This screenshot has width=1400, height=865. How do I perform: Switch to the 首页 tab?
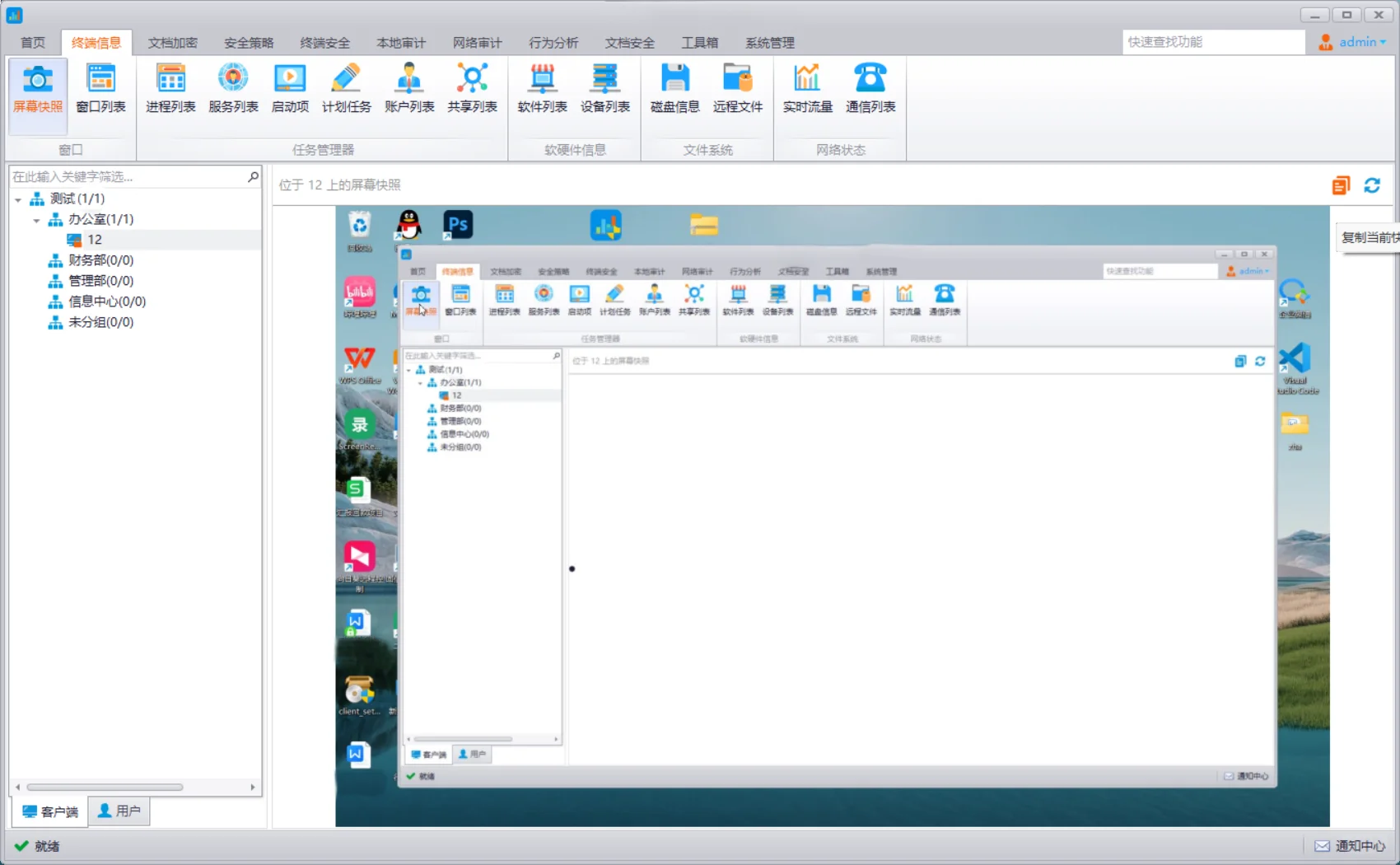click(x=33, y=43)
